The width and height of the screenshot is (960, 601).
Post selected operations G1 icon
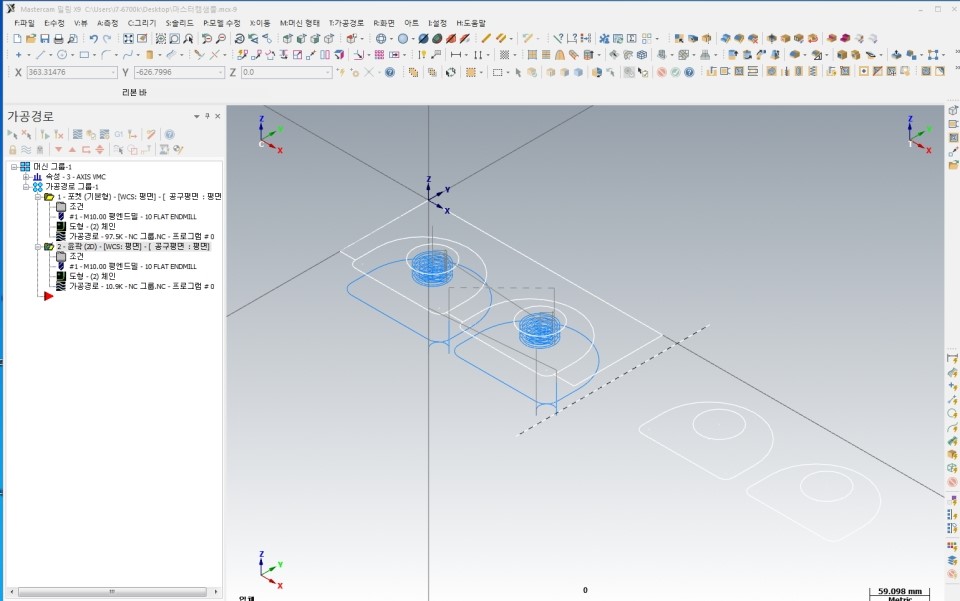(119, 134)
